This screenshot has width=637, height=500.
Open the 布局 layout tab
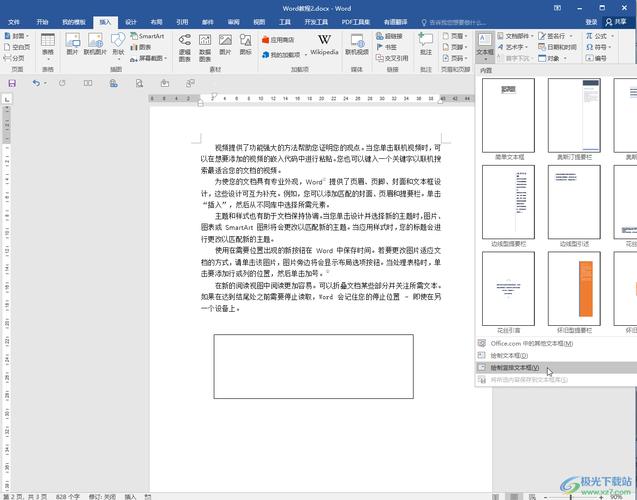(x=156, y=21)
